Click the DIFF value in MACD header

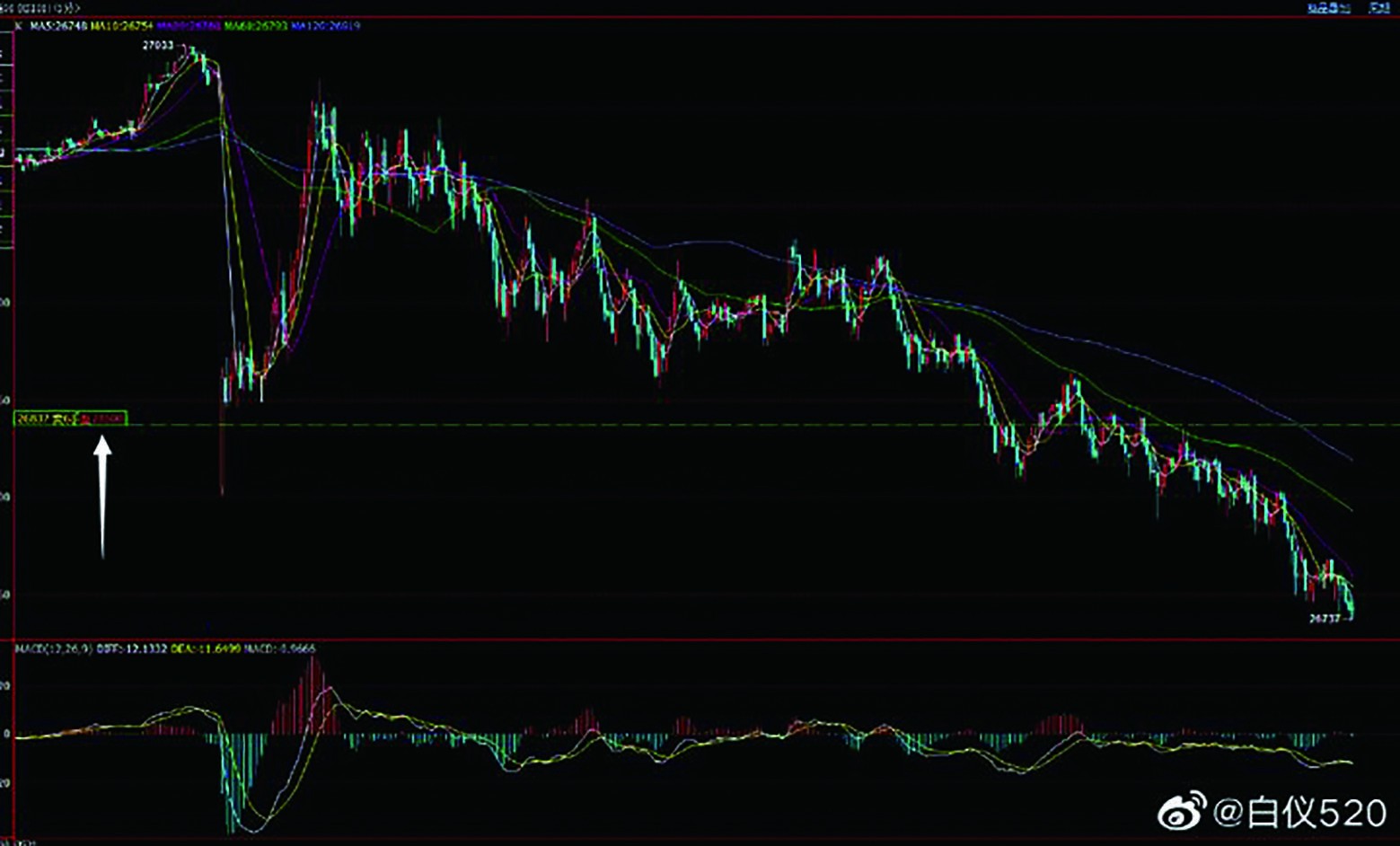(131, 648)
